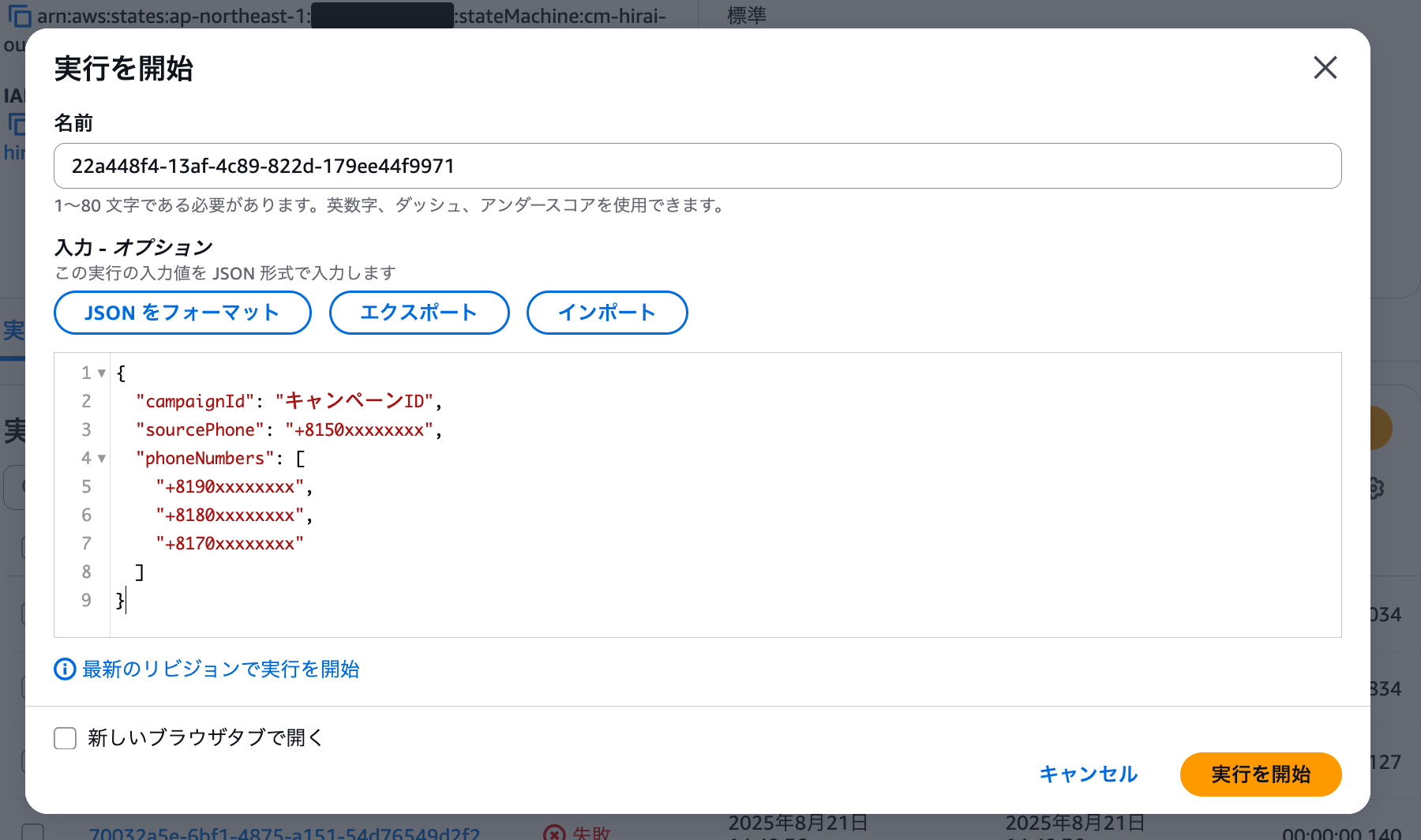The image size is (1421, 840).
Task: Click the info icon beside 最新のリビジョン
Action: (65, 669)
